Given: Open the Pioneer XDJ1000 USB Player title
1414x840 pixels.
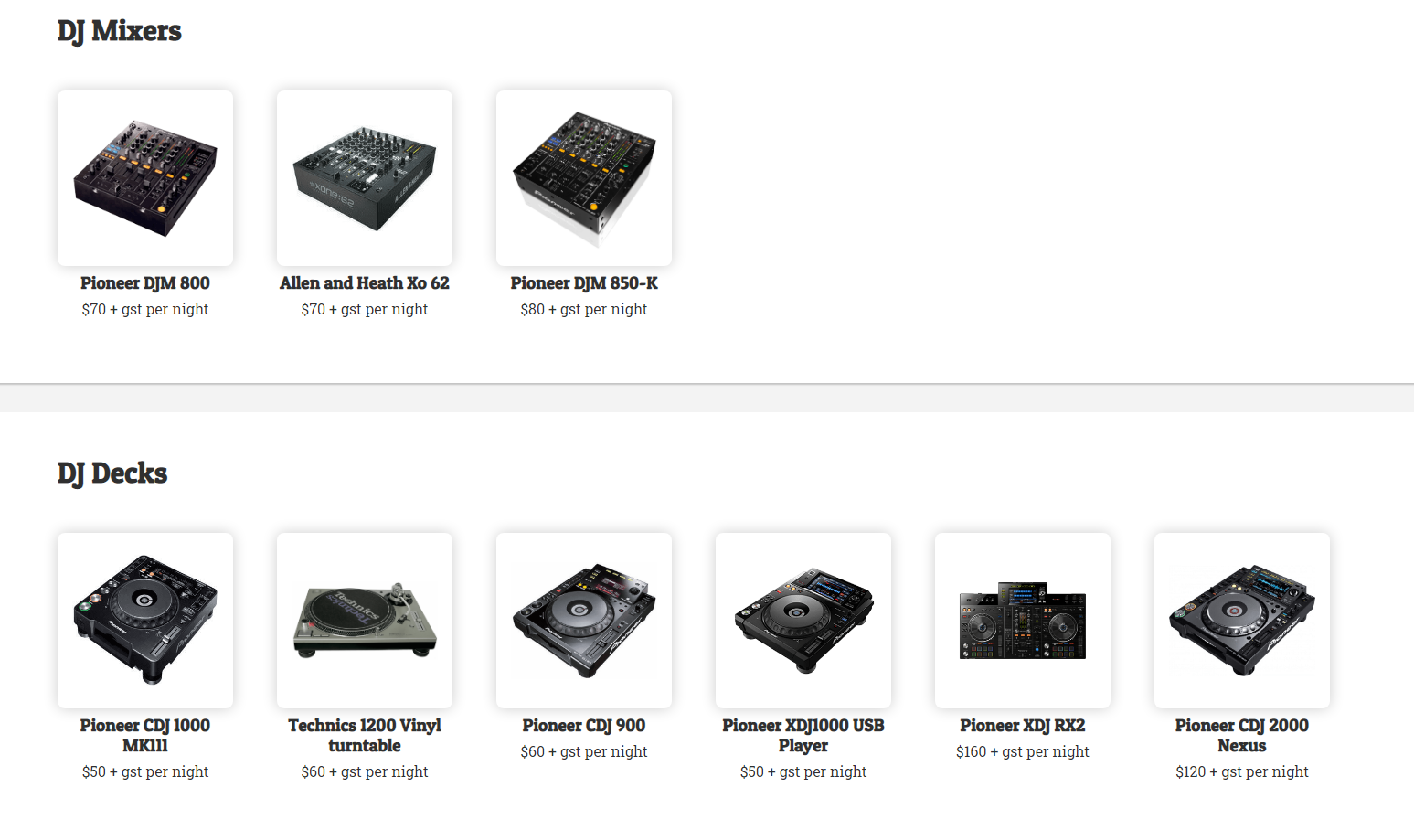Looking at the screenshot, I should pos(803,736).
